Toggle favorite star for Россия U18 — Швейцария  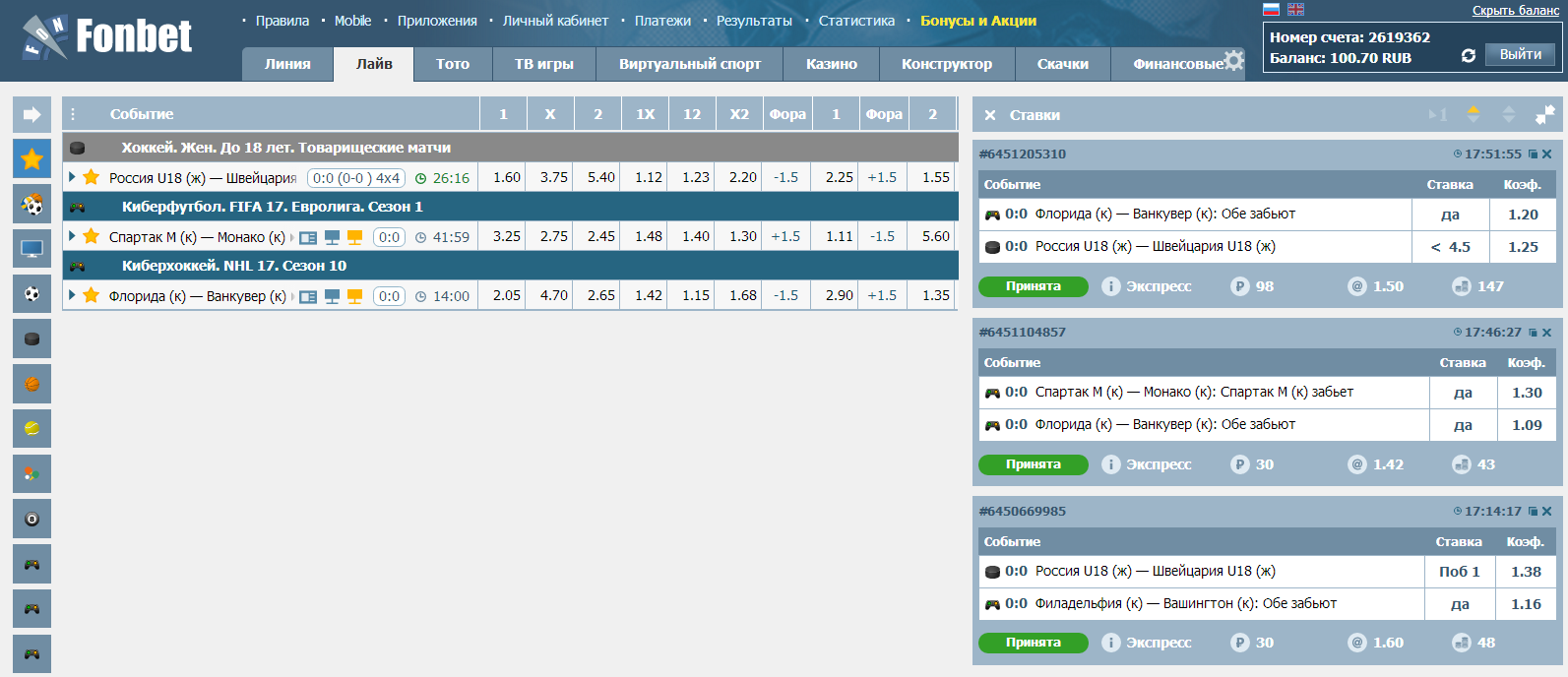[x=92, y=177]
